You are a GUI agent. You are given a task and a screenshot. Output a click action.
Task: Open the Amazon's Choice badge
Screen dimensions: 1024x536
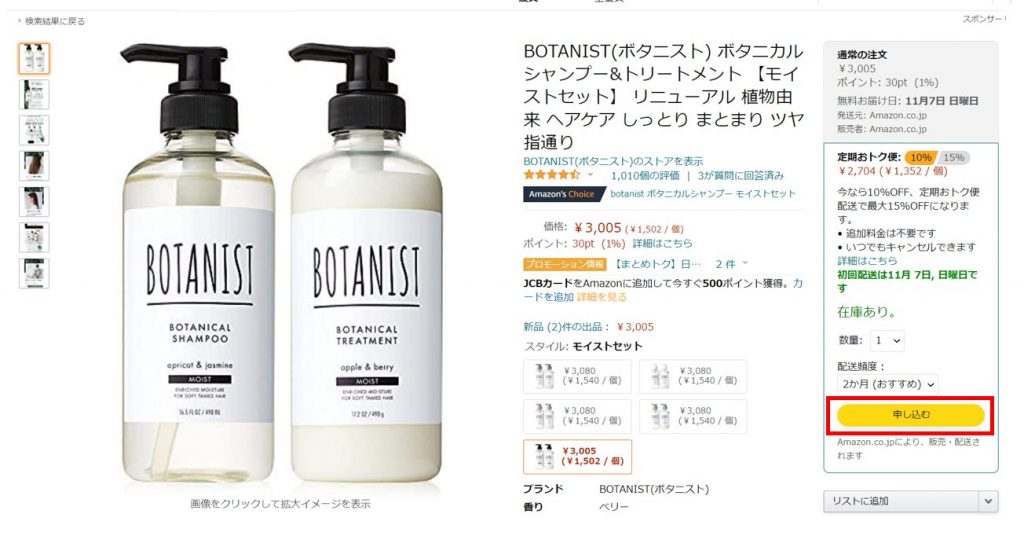click(x=564, y=194)
